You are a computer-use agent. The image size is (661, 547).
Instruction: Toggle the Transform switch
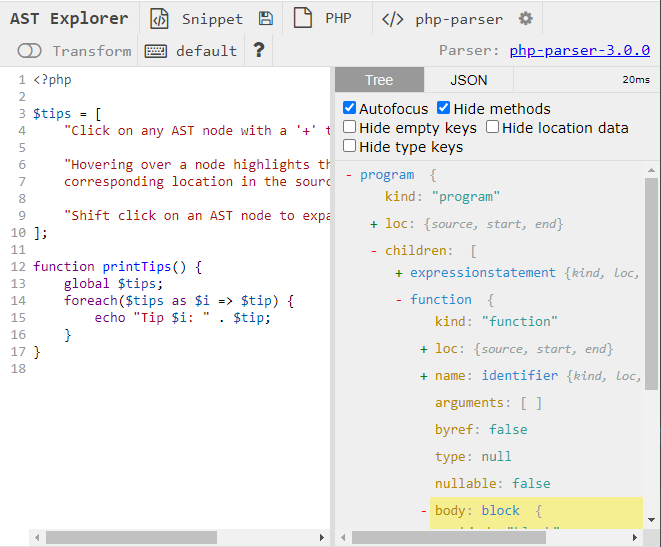point(30,51)
